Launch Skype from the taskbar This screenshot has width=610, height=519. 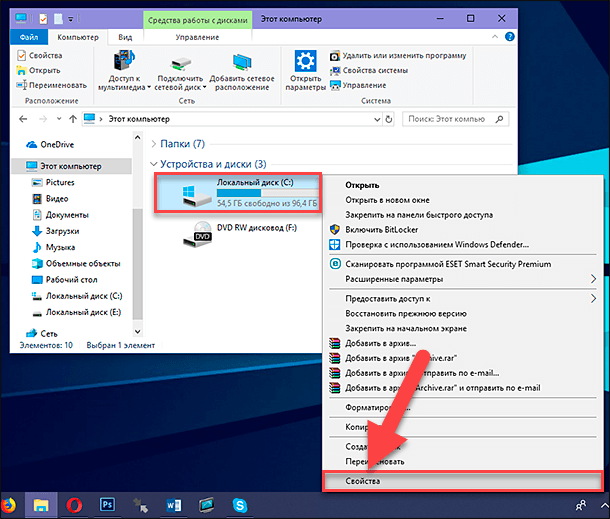tap(240, 505)
